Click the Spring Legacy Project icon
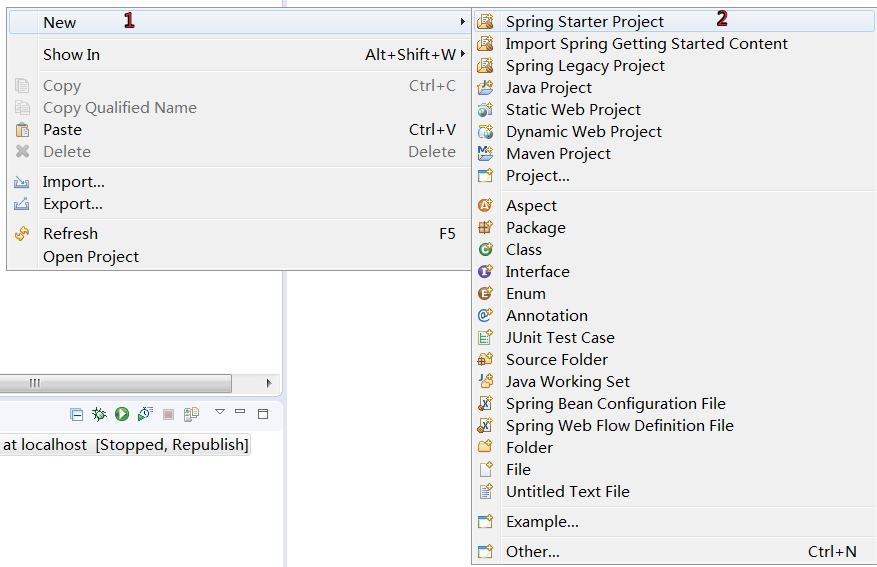Viewport: 877px width, 567px height. tap(485, 65)
